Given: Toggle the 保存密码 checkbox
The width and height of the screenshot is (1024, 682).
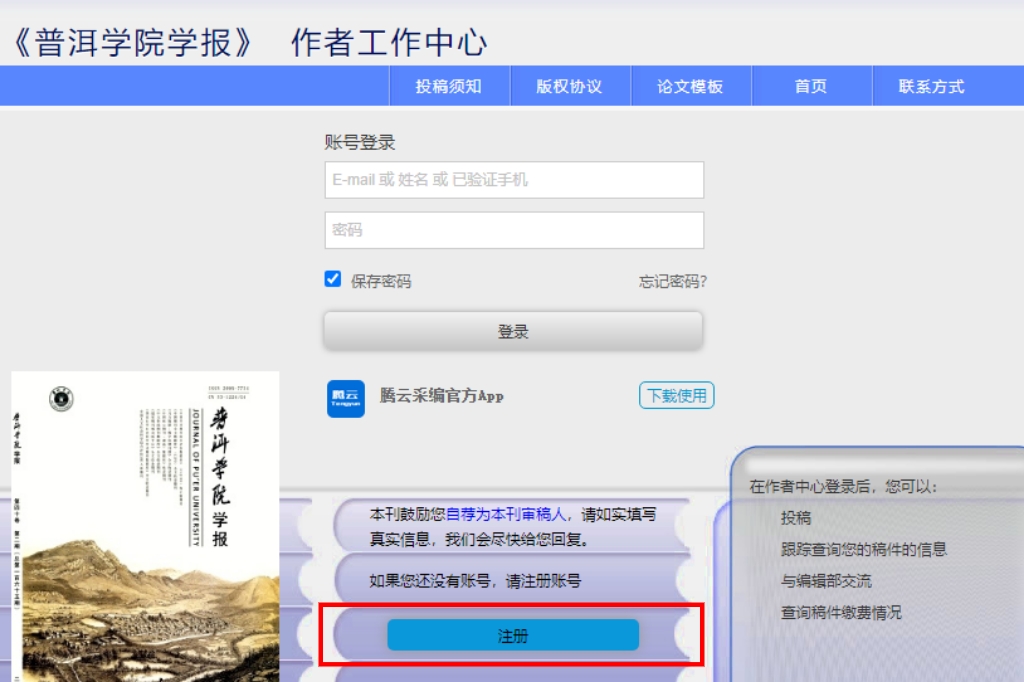Looking at the screenshot, I should click(x=332, y=279).
